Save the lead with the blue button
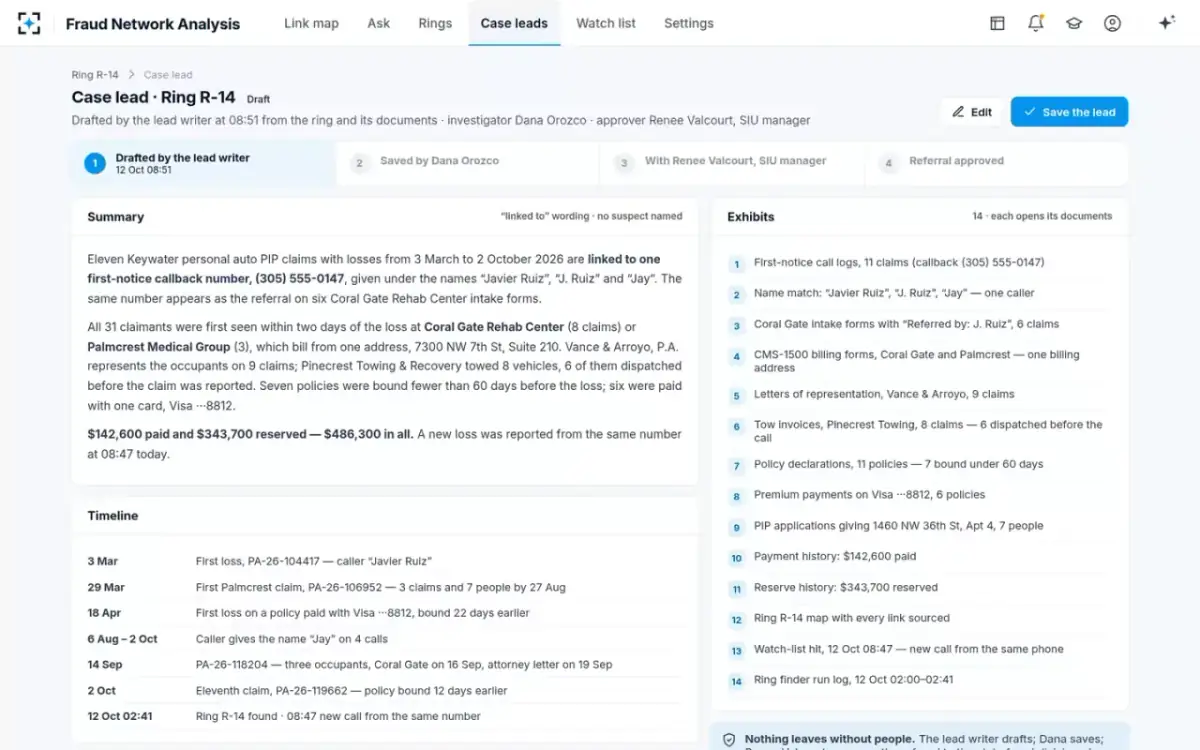Screen dimensions: 1200x750 (1069, 112)
